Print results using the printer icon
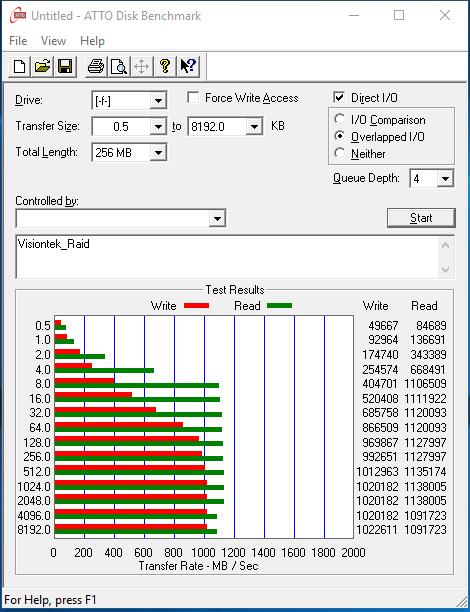 96,66
